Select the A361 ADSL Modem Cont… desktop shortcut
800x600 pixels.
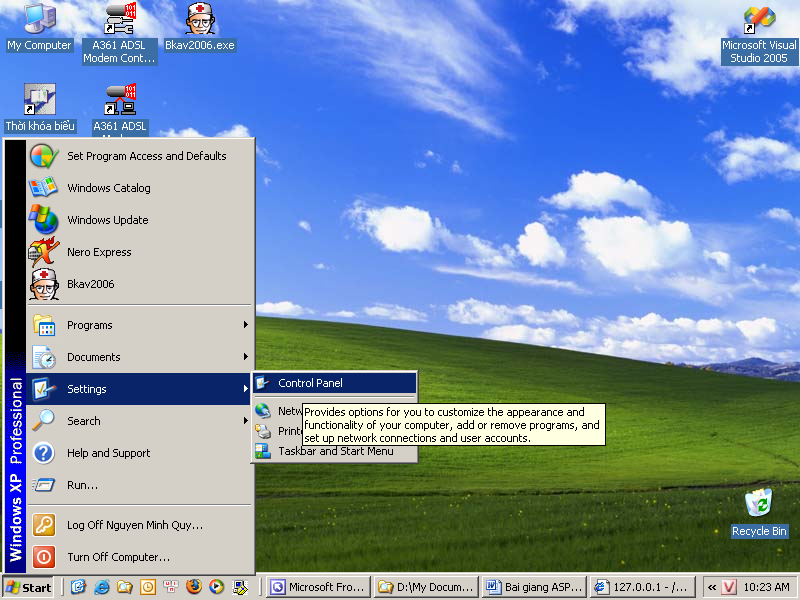click(x=119, y=34)
